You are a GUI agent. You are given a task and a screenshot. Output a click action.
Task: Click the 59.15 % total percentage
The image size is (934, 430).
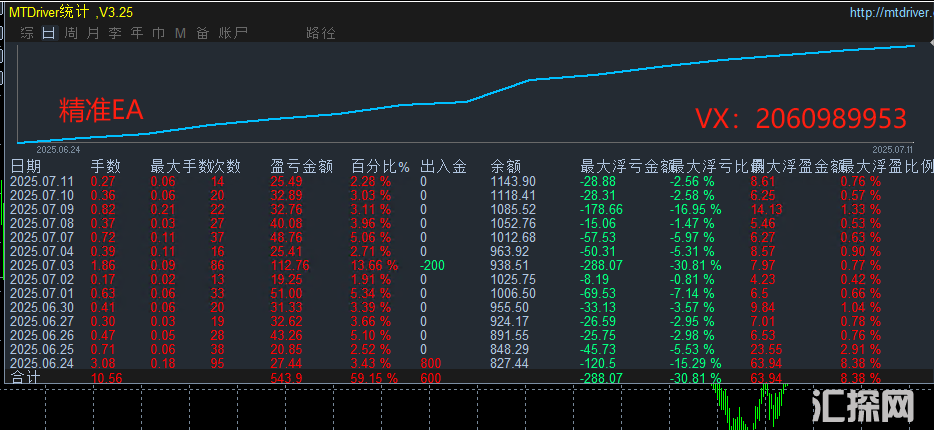[374, 378]
